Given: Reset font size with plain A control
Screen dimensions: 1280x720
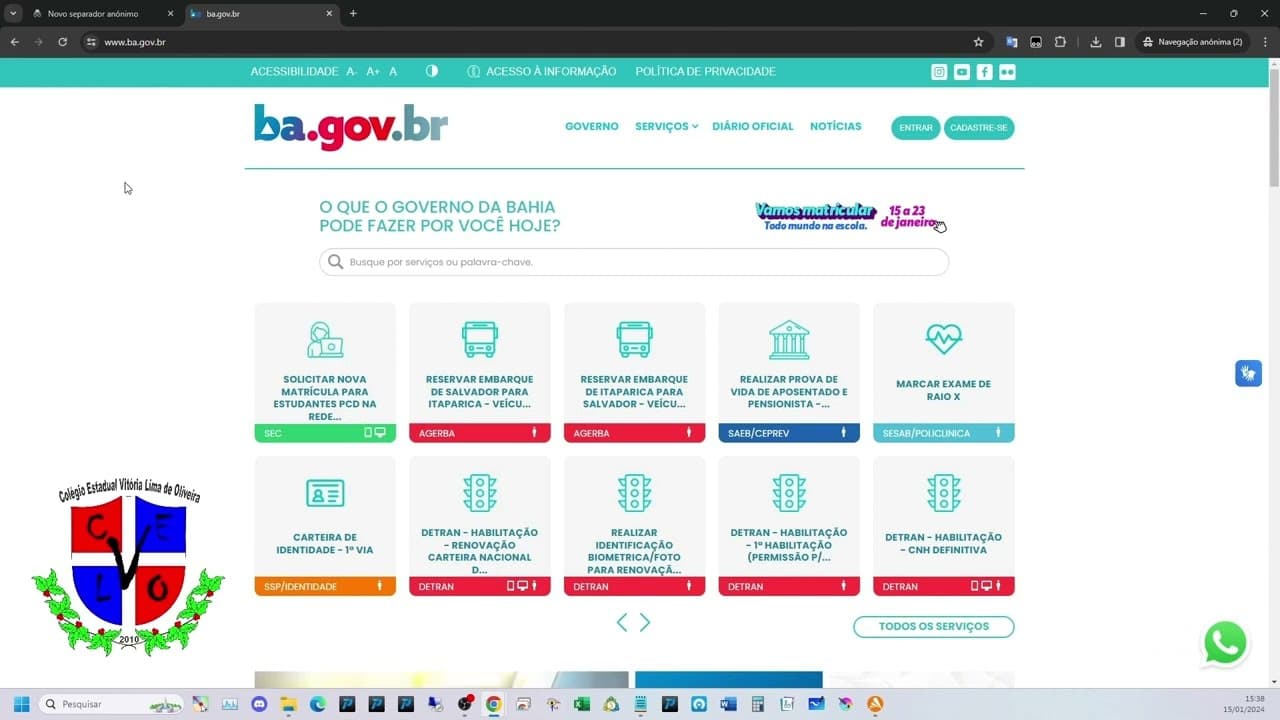Looking at the screenshot, I should coord(393,72).
